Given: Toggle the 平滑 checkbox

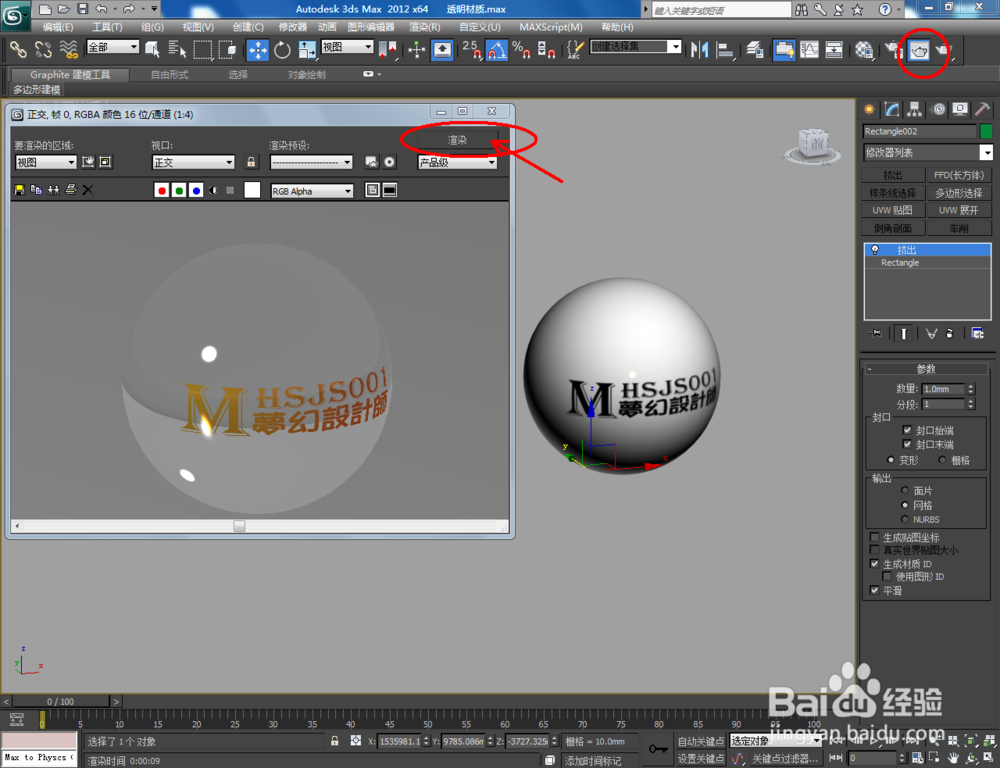Looking at the screenshot, I should coord(874,591).
